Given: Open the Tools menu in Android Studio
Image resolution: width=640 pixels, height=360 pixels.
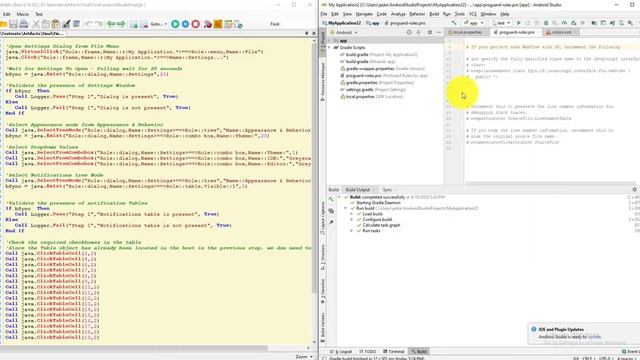Looking at the screenshot, I should 460,14.
